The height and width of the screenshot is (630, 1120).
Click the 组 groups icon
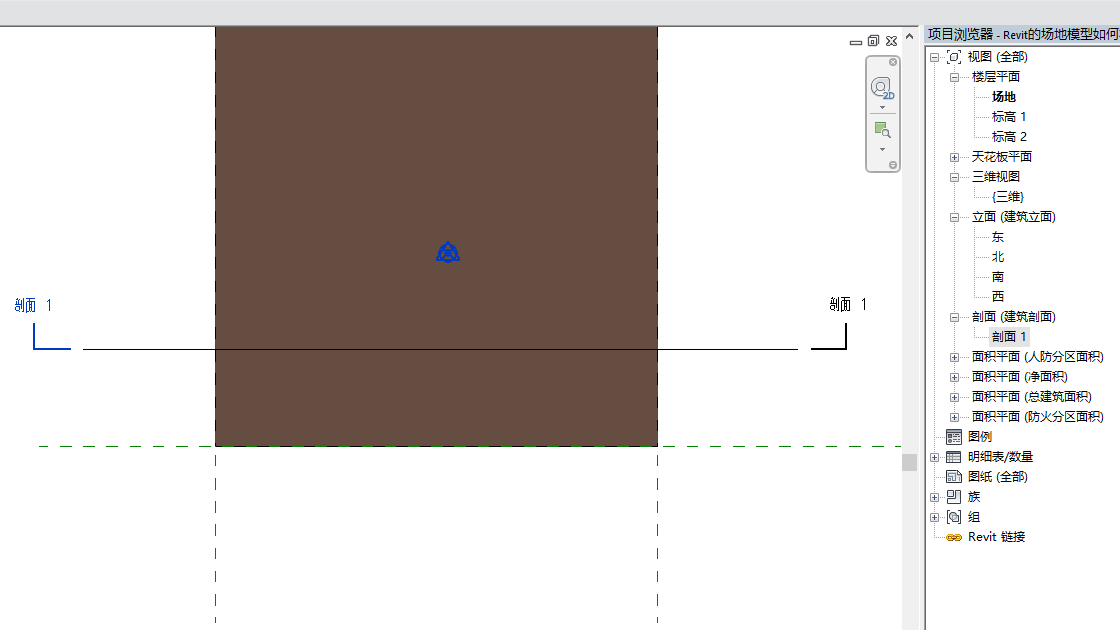954,517
